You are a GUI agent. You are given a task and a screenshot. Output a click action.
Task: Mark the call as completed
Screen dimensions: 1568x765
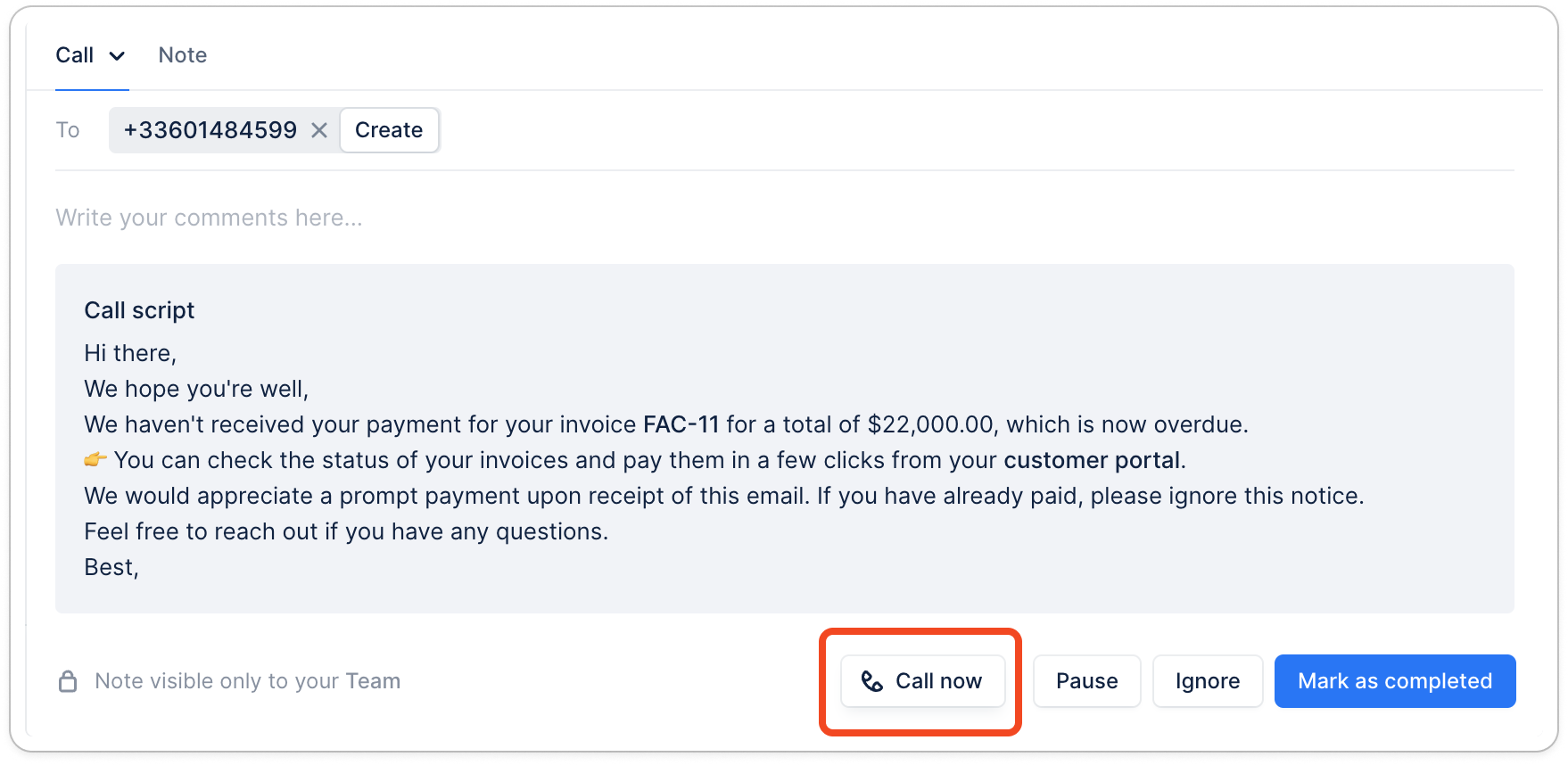(1394, 681)
